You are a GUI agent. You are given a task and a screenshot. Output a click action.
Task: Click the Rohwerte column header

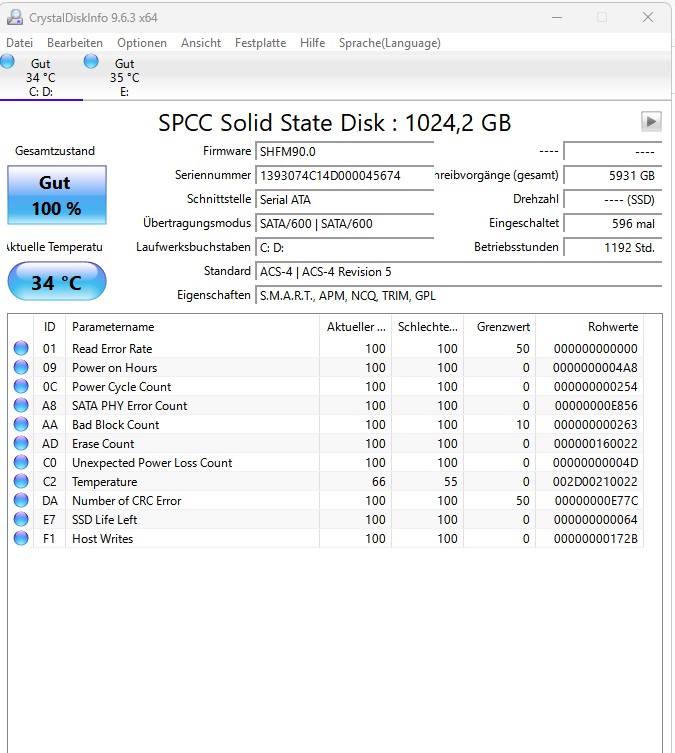pos(612,327)
